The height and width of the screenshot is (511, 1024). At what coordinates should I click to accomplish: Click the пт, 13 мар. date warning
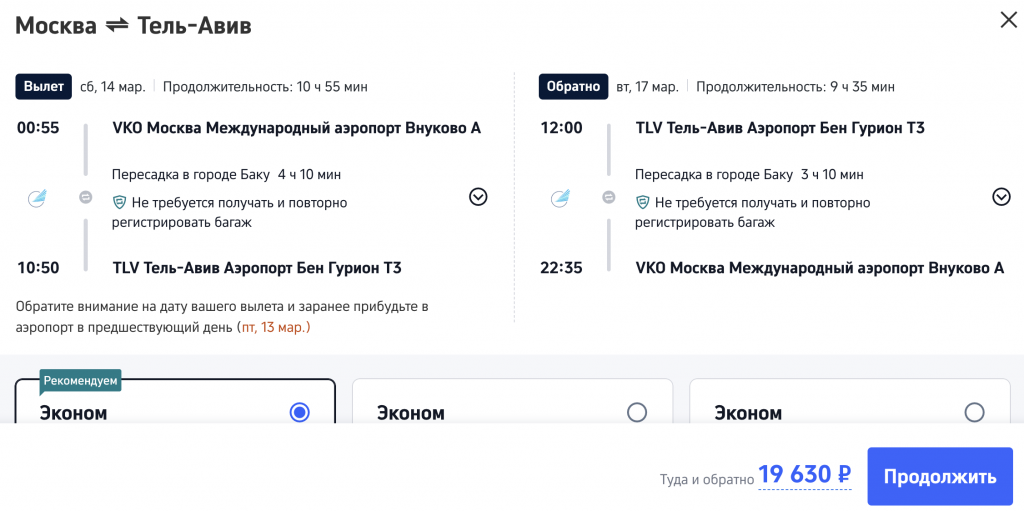[273, 327]
